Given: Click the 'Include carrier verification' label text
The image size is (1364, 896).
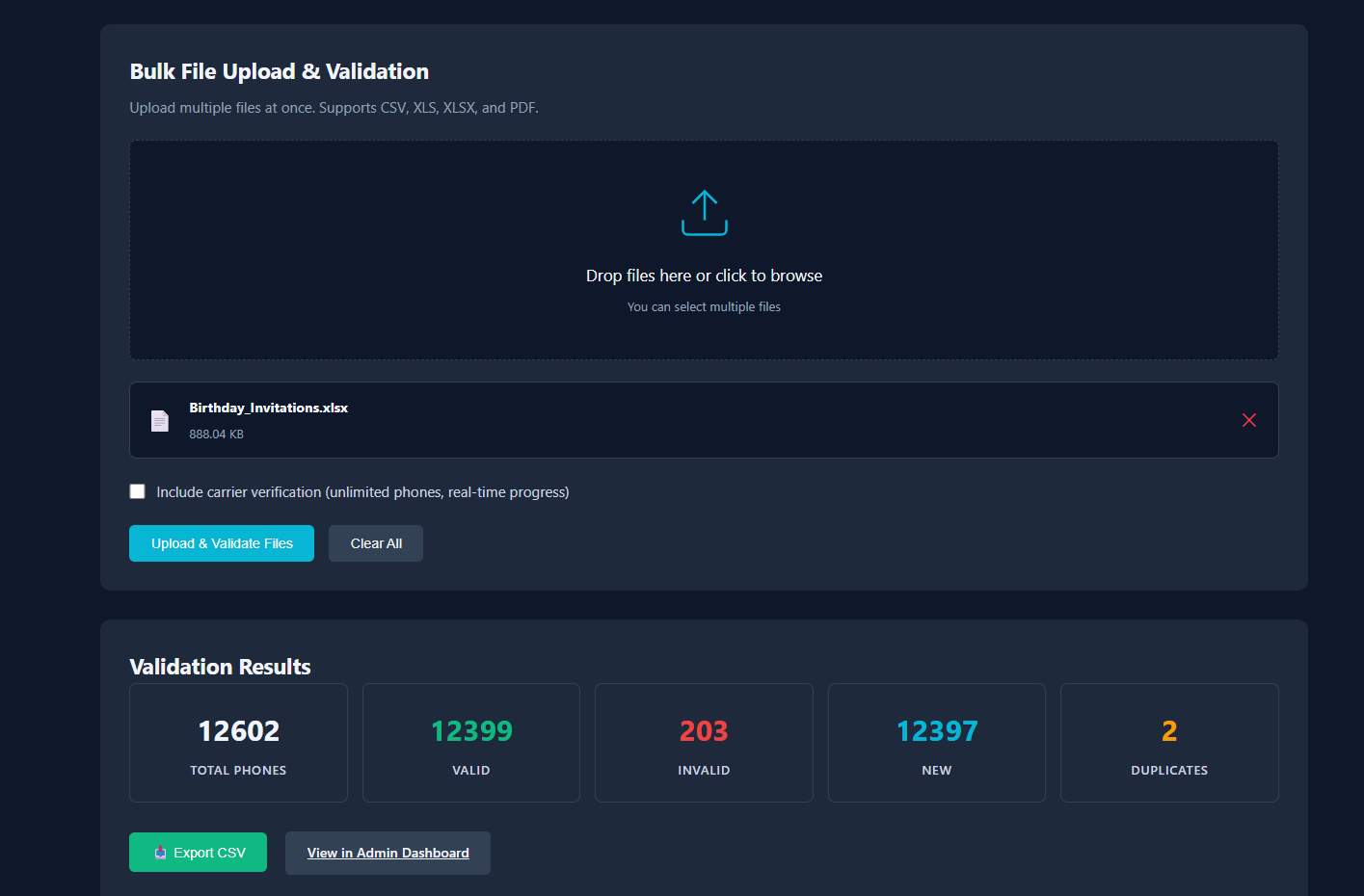Looking at the screenshot, I should coord(362,492).
